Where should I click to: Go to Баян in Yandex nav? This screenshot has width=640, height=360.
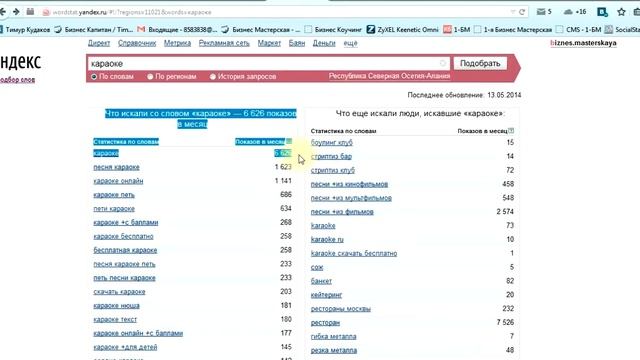tap(297, 43)
